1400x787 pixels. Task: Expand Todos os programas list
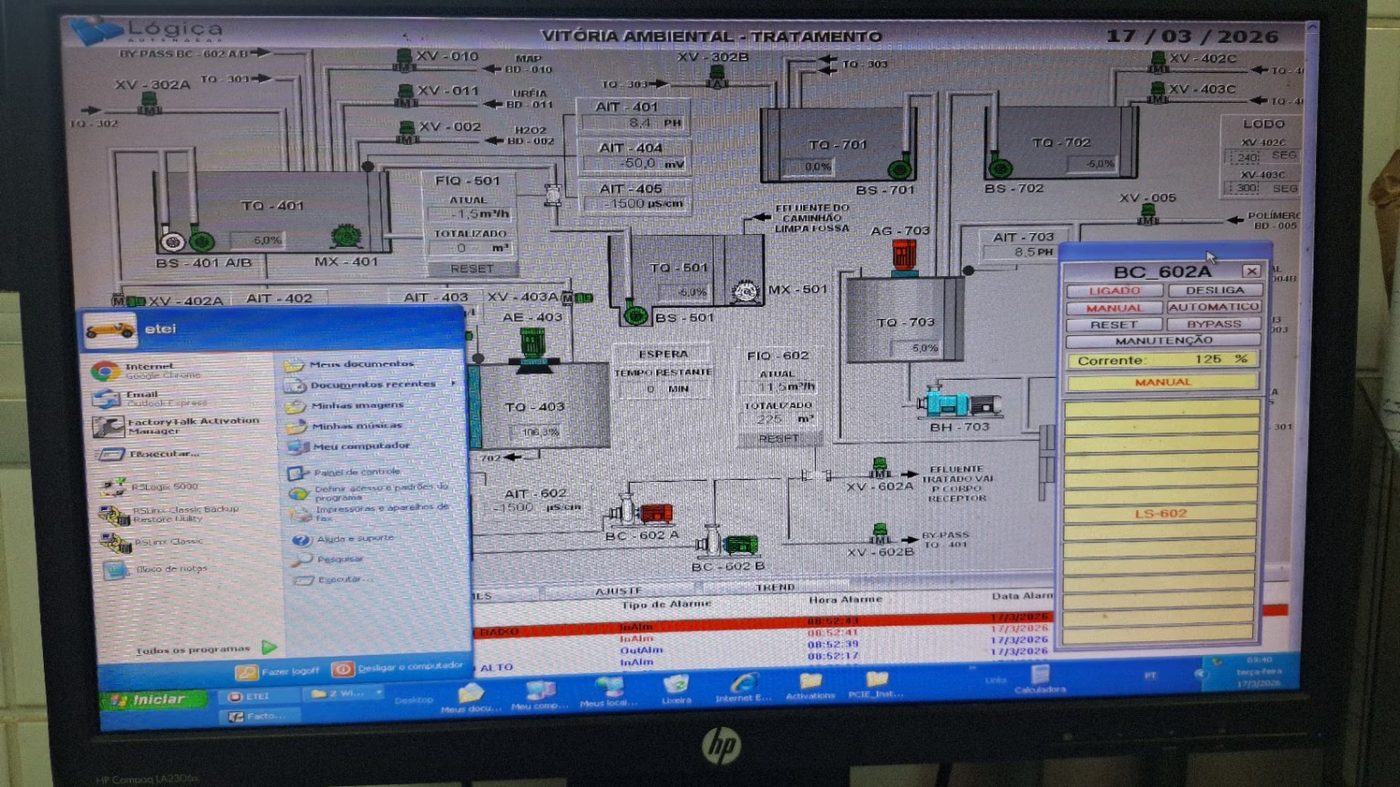(x=205, y=649)
